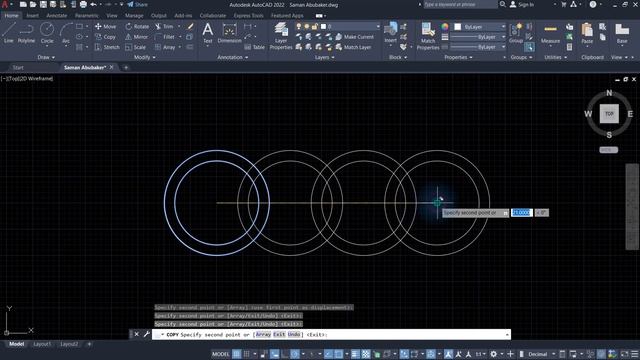Expand the Draw panel

click(x=46, y=58)
